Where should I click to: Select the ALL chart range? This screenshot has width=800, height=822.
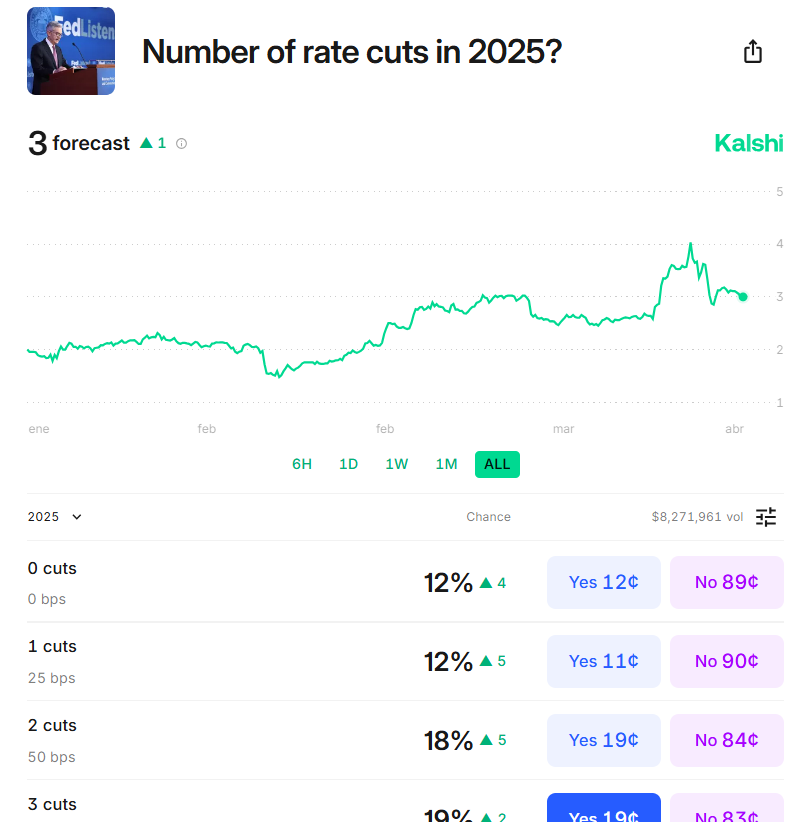pos(498,464)
